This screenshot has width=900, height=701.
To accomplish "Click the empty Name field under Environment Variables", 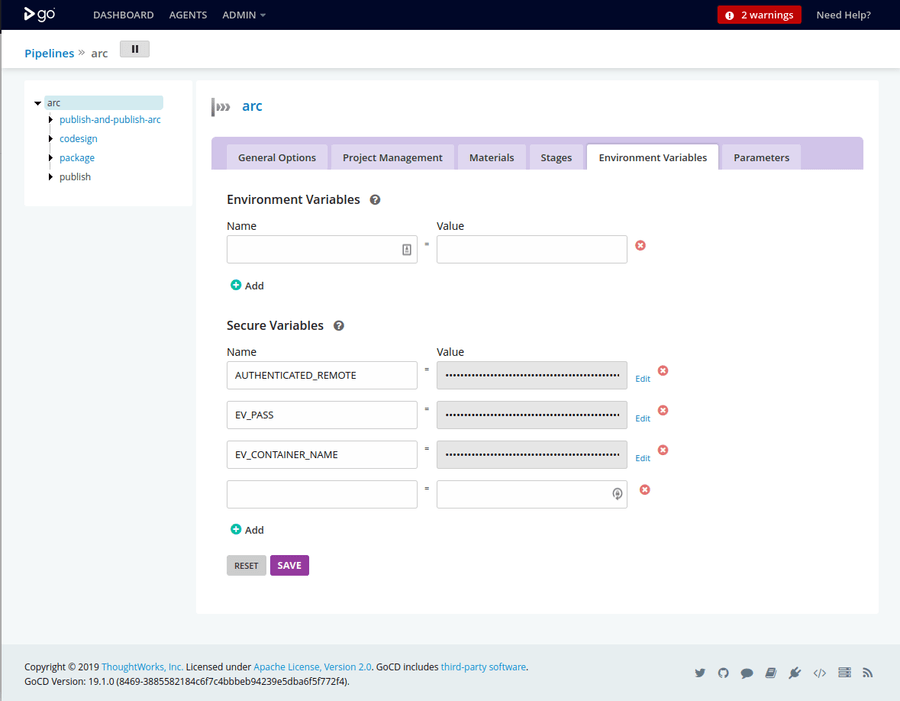I will tap(315, 249).
